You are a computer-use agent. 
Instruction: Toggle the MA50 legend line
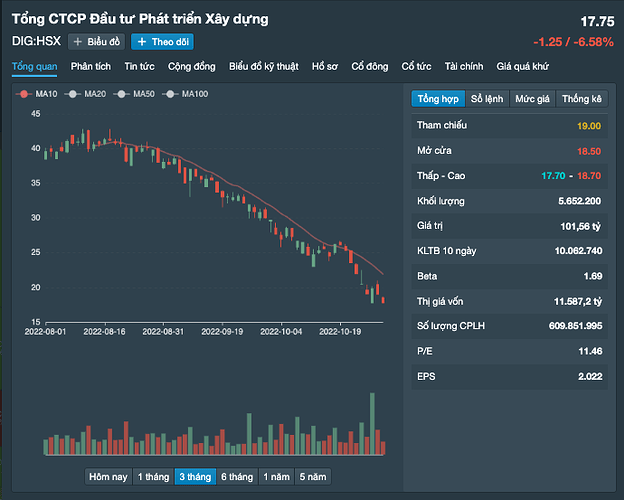(x=135, y=93)
